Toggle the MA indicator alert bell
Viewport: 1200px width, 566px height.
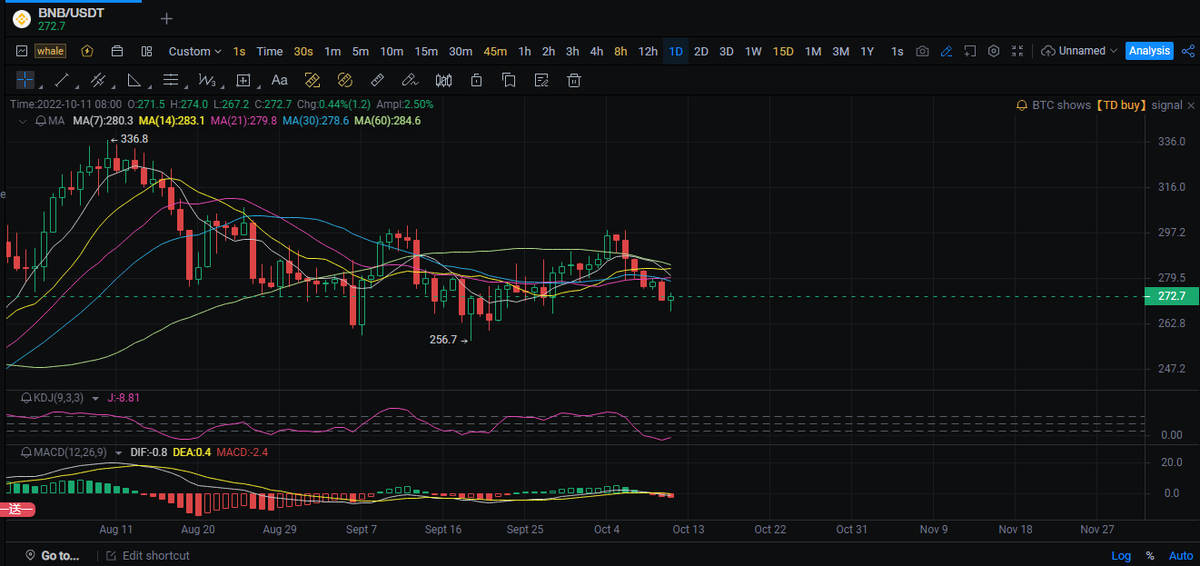[40, 121]
